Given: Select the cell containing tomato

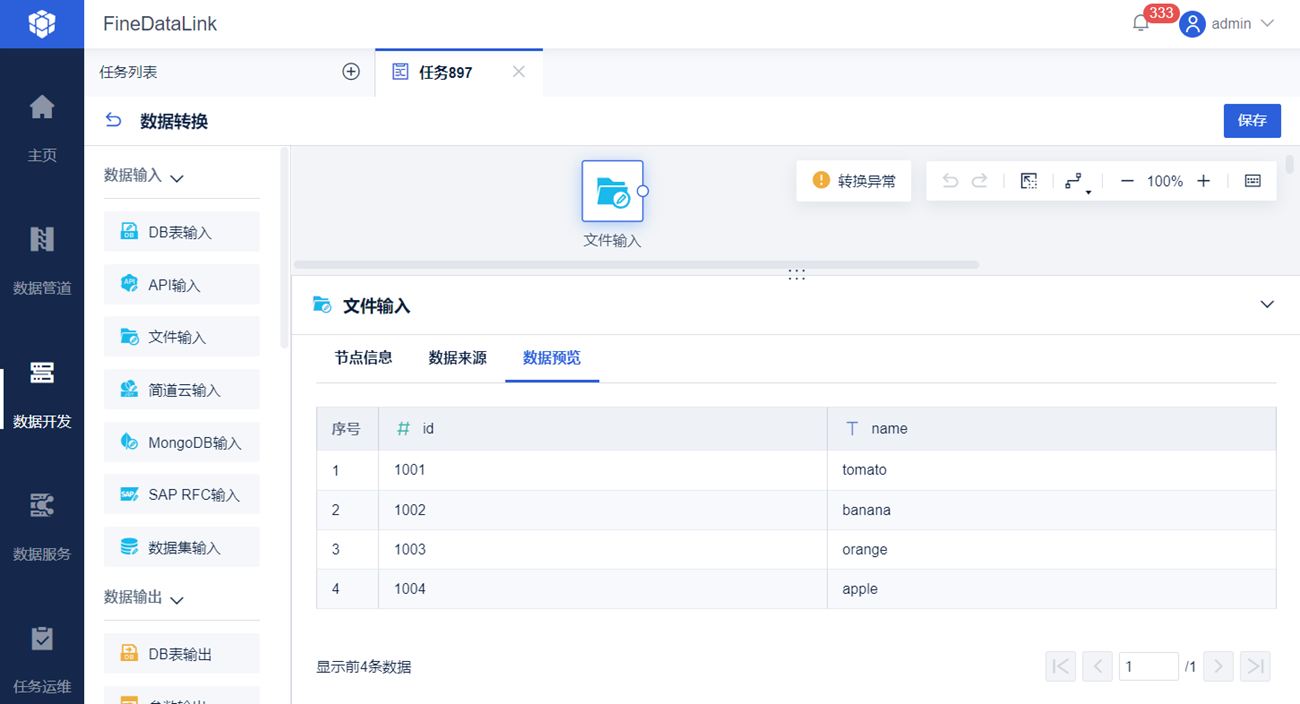Looking at the screenshot, I should click(x=1052, y=470).
